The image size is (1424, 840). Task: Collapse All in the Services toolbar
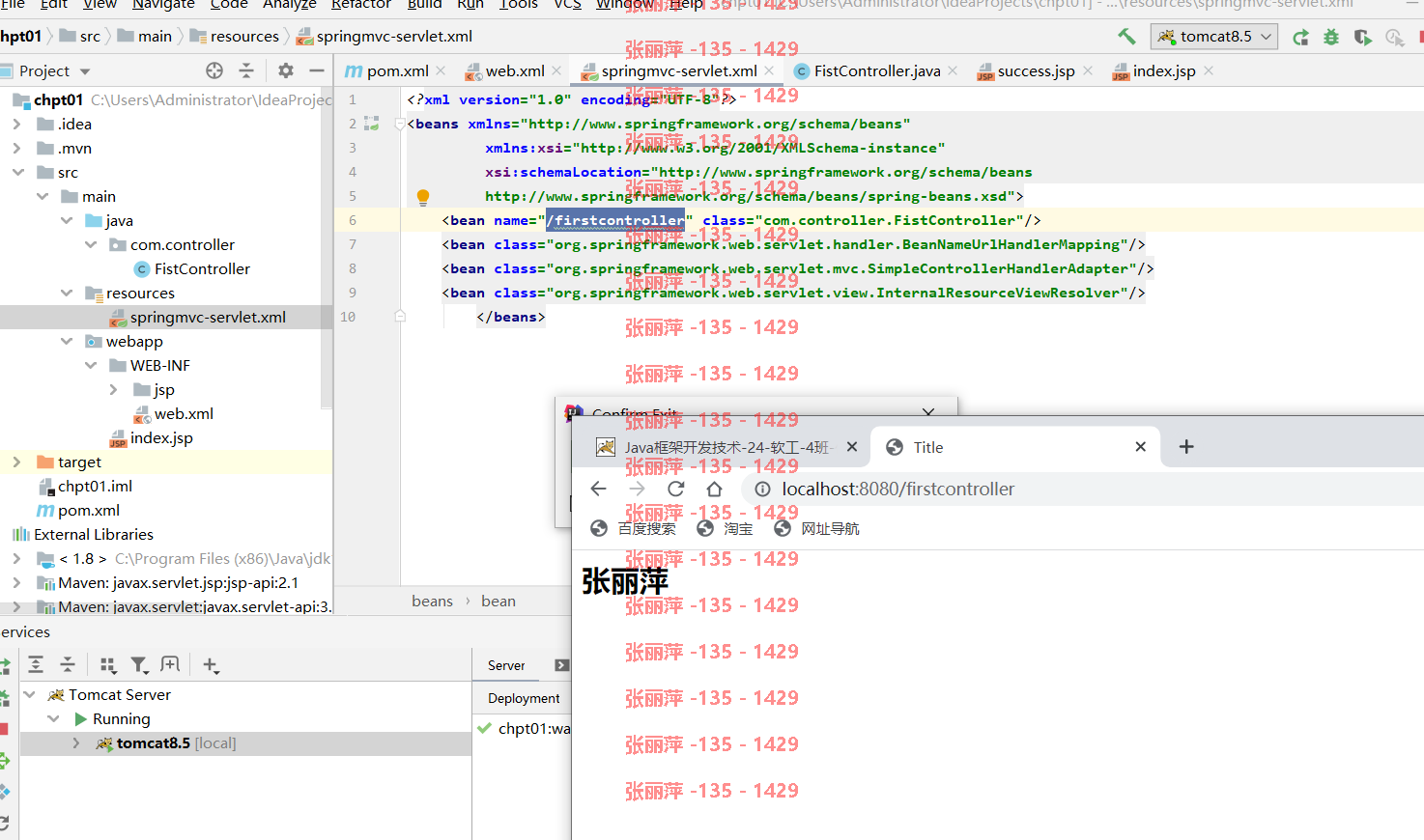68,664
